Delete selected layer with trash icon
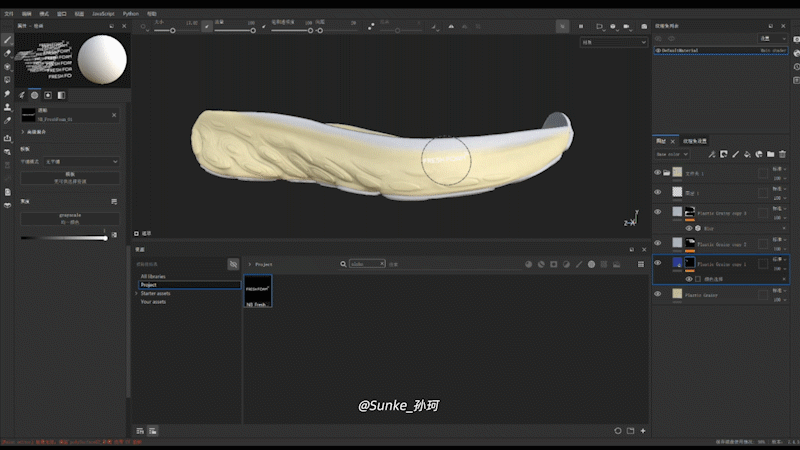Viewport: 800px width, 450px height. [782, 154]
